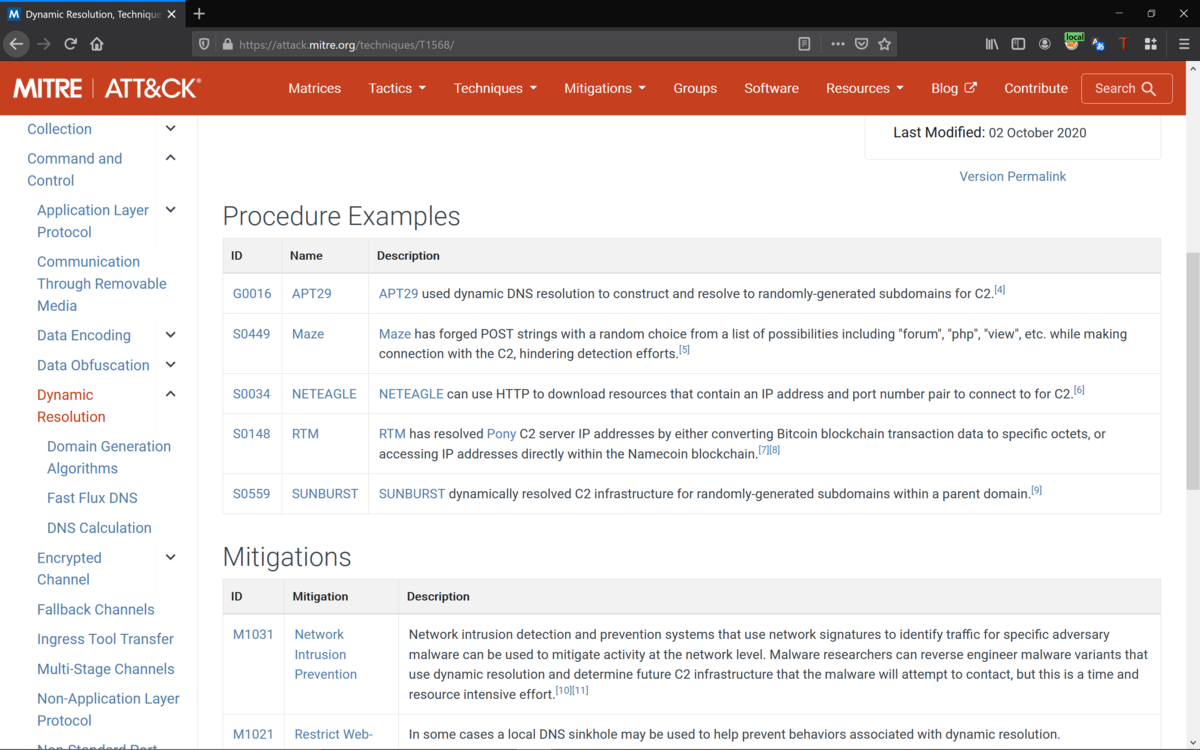
Task: Open citation [4] for APT29
Action: [1000, 290]
